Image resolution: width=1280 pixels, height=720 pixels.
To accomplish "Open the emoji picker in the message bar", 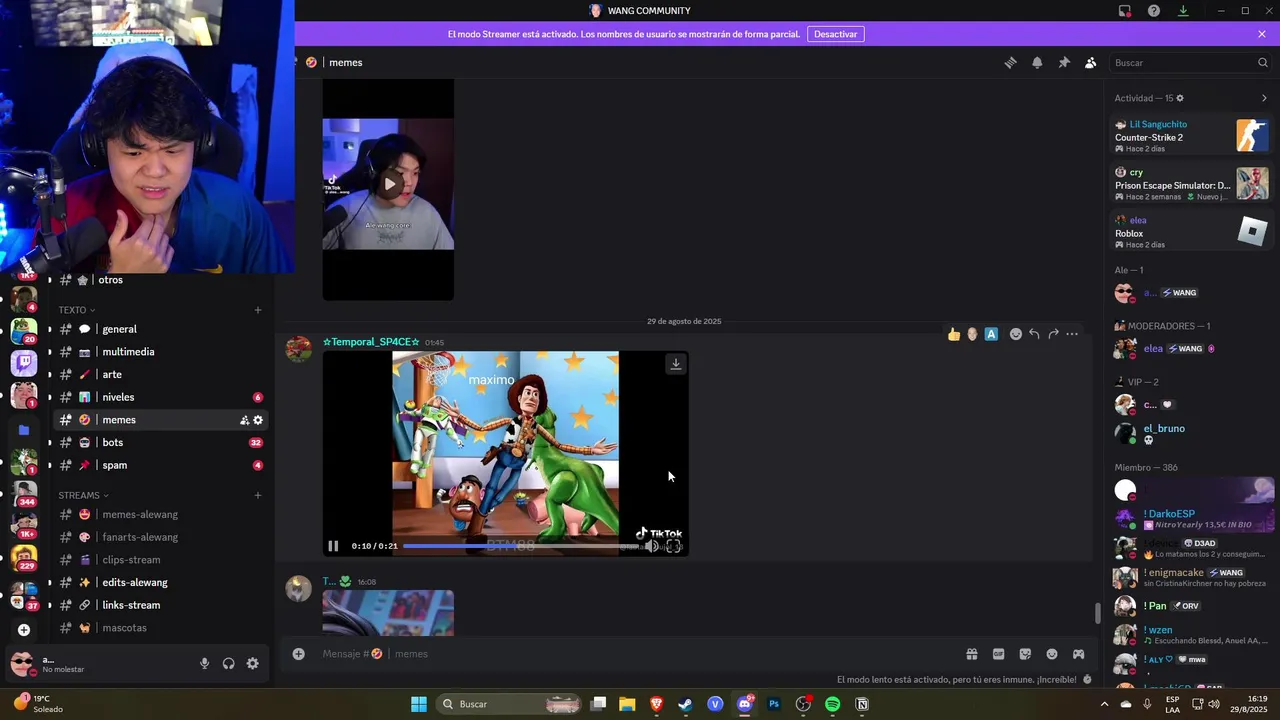I will click(1052, 654).
